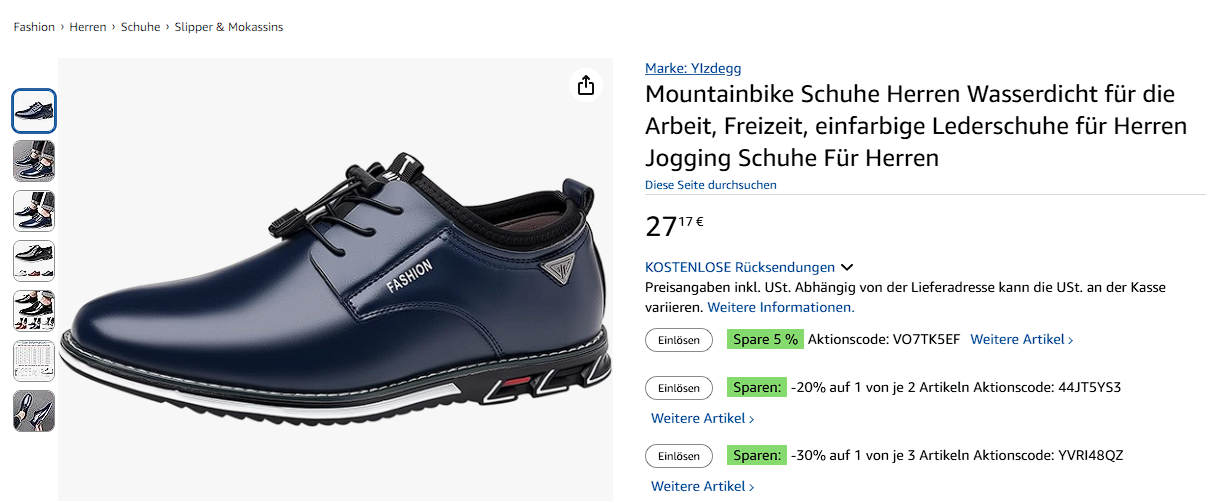The width and height of the screenshot is (1206, 501).
Task: Click the Einlösen button for Spare 5 %
Action: pos(679,340)
